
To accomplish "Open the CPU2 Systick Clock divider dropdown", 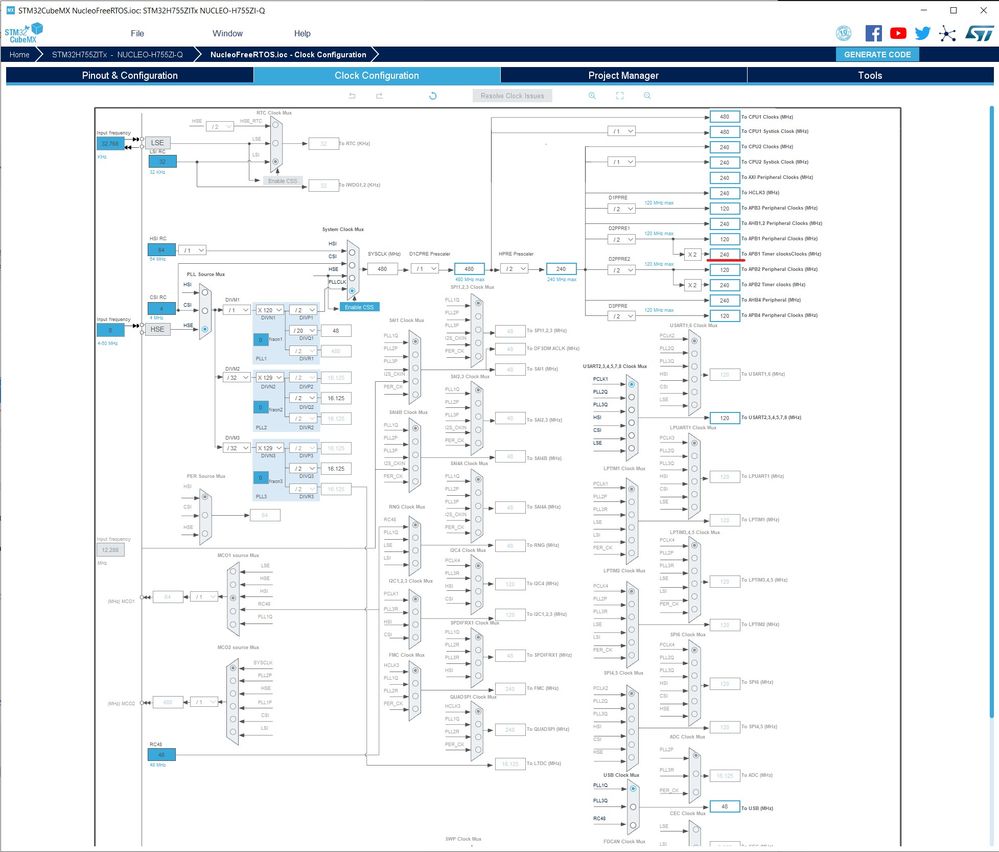I will [621, 162].
